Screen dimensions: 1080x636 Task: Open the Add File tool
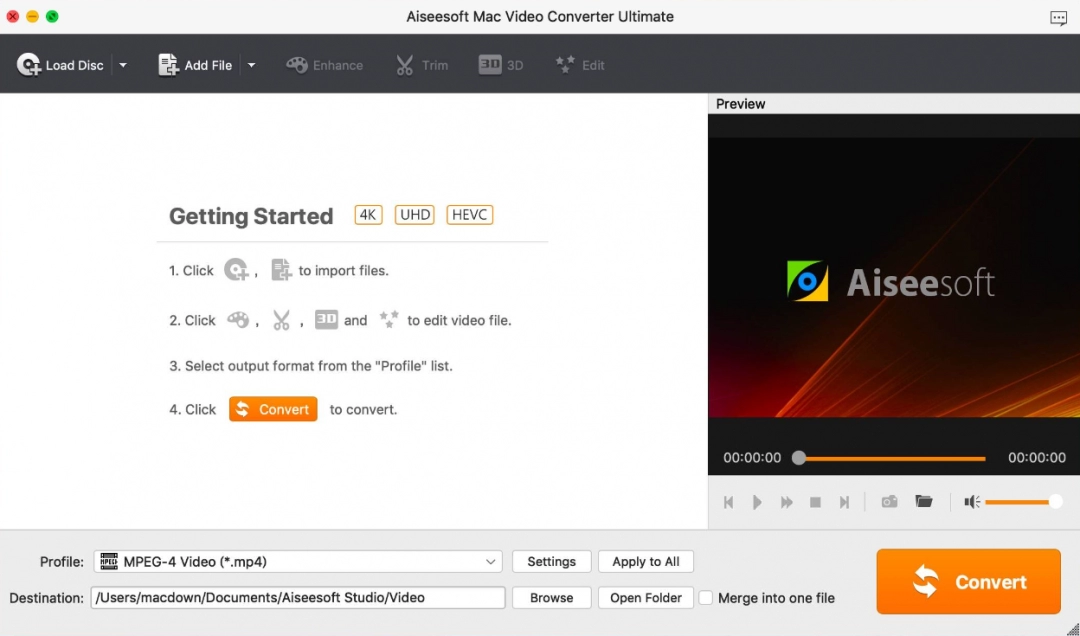click(x=195, y=64)
